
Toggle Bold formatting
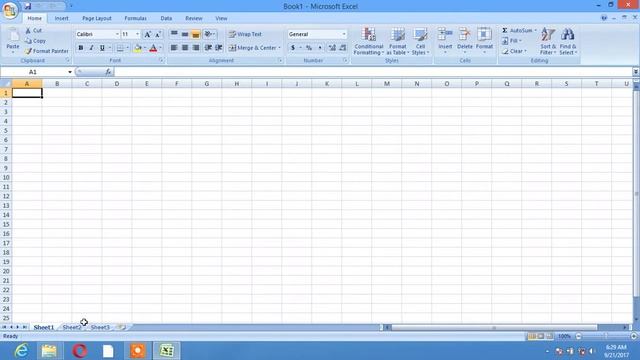click(x=81, y=48)
